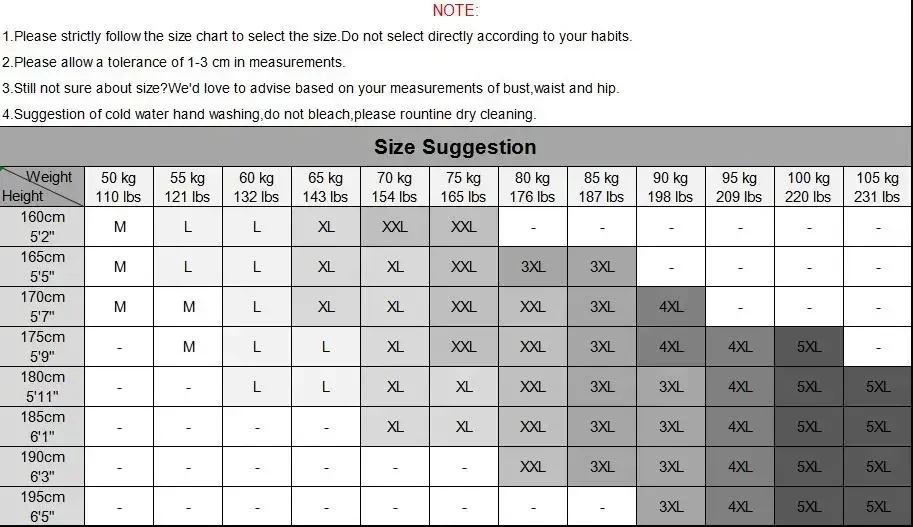Select the cold water hand washing note

coord(269,114)
